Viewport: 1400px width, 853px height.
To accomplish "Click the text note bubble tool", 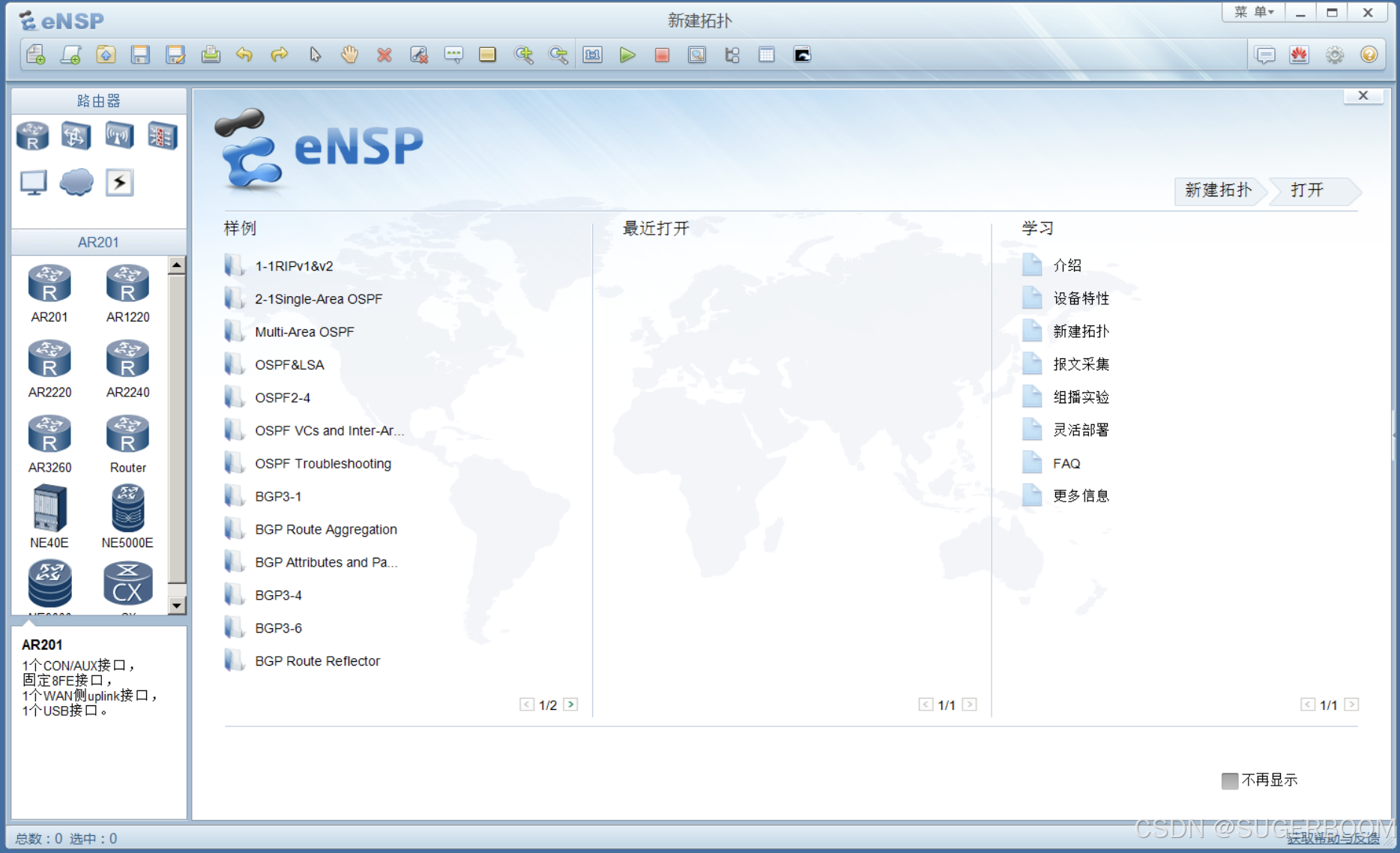I will pos(453,55).
